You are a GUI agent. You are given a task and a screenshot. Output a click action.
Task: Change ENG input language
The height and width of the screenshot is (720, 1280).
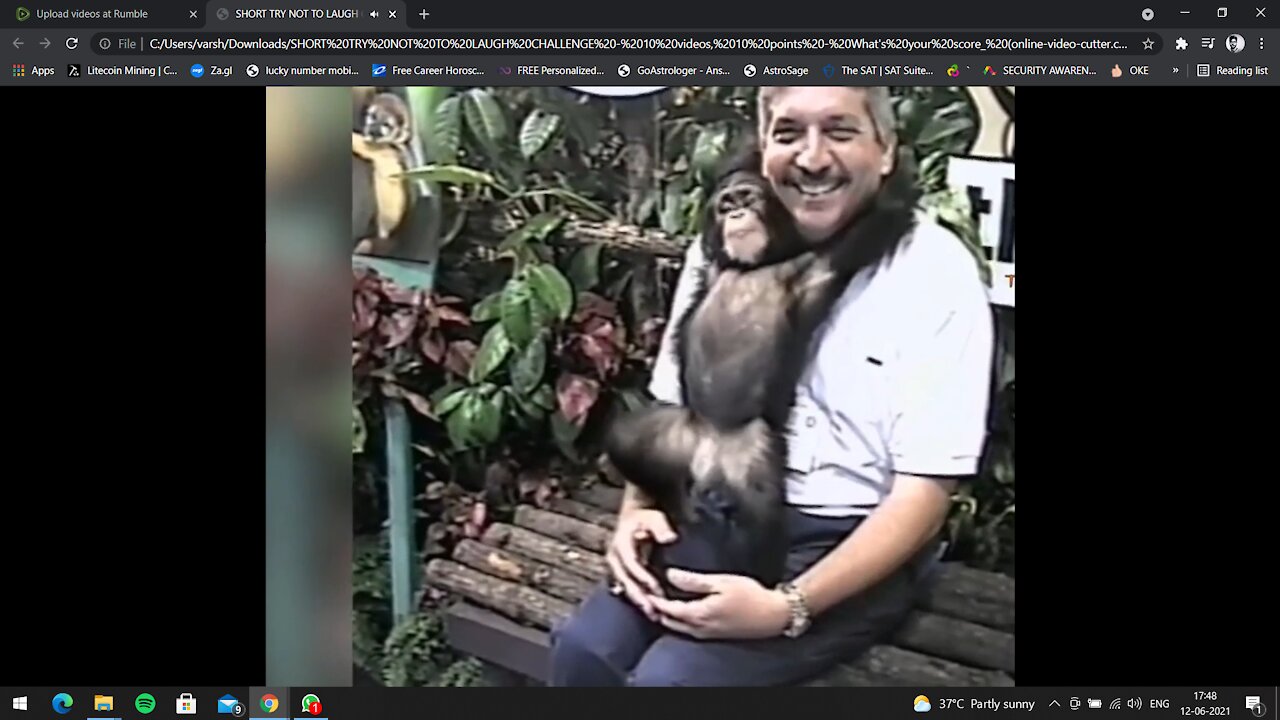1159,704
